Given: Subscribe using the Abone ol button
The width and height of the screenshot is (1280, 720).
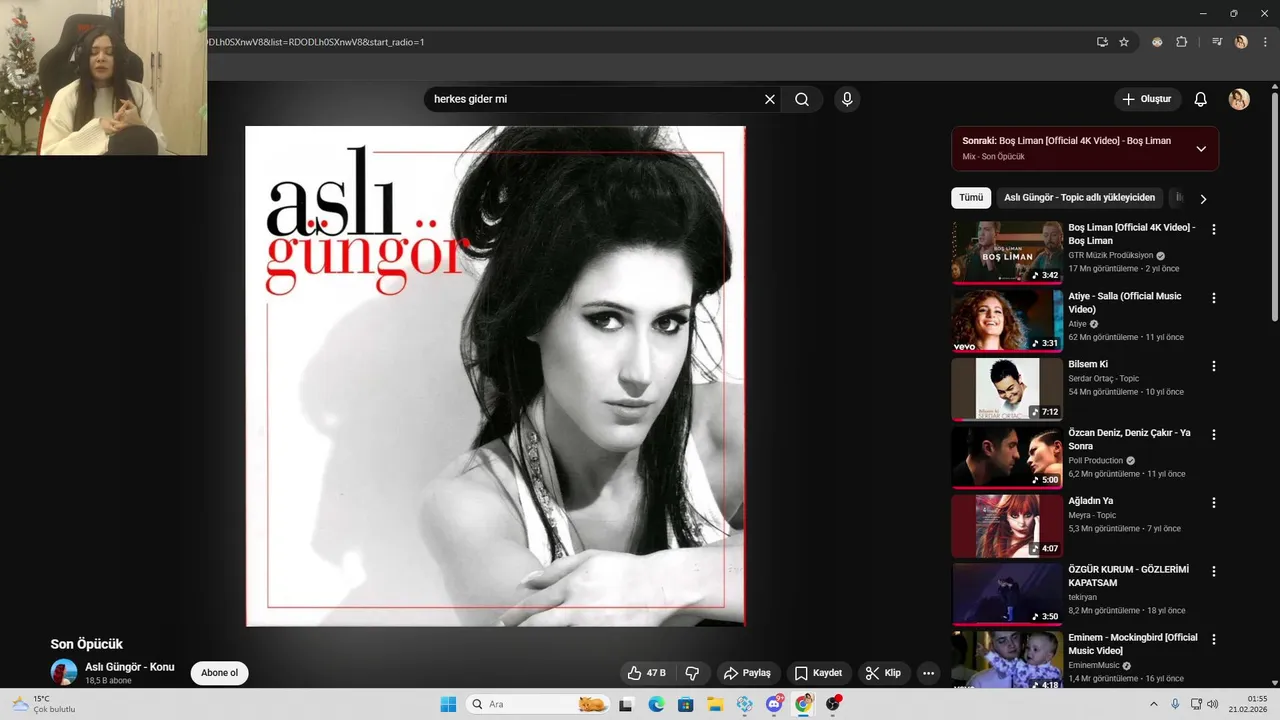Looking at the screenshot, I should coord(219,673).
